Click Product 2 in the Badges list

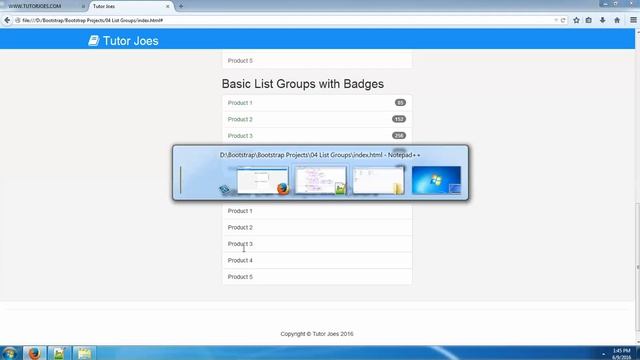pyautogui.click(x=317, y=119)
